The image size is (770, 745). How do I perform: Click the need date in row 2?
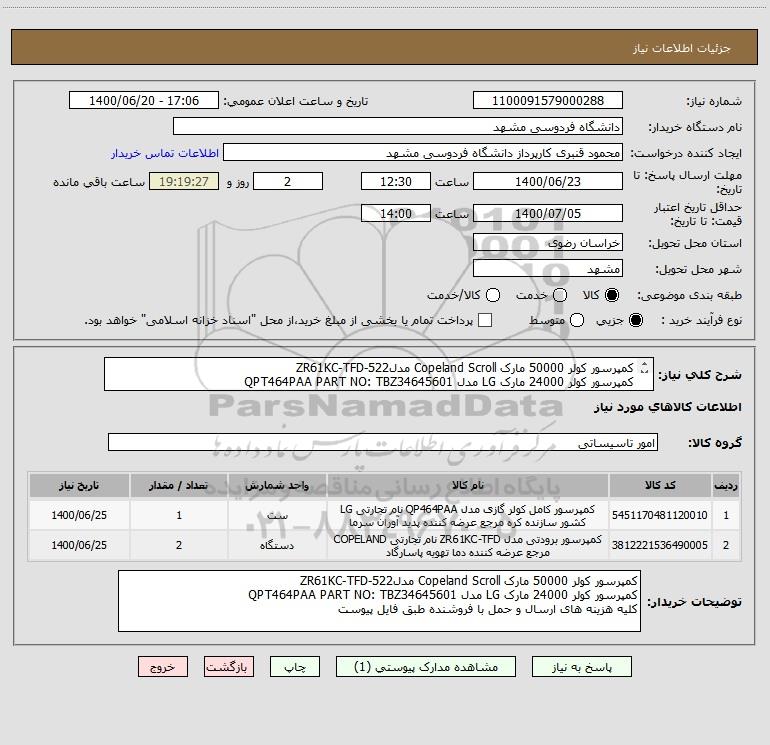(x=79, y=545)
